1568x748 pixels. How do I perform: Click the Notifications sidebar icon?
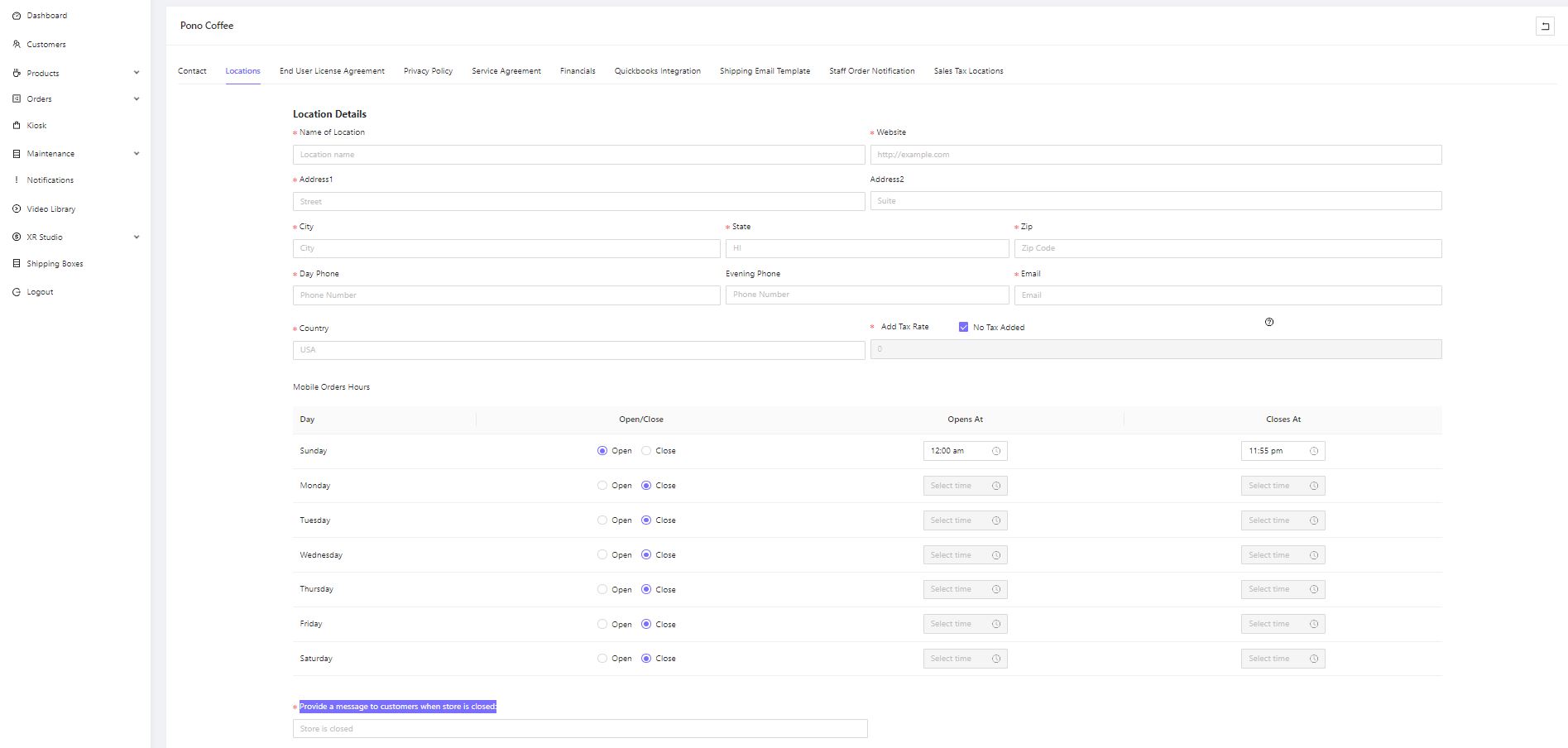tap(17, 180)
